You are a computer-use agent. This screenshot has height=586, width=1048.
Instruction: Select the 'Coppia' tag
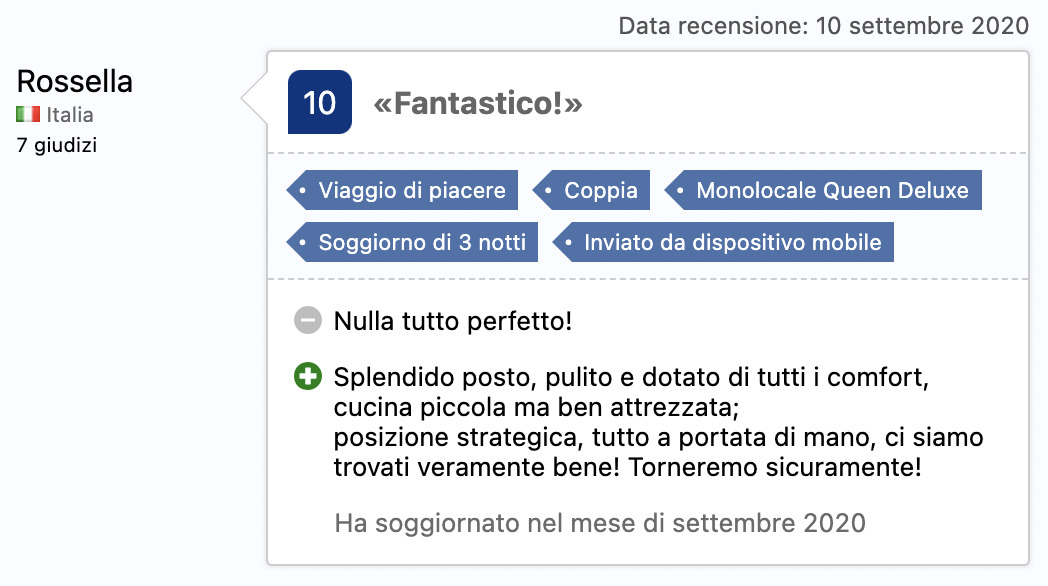pyautogui.click(x=592, y=190)
